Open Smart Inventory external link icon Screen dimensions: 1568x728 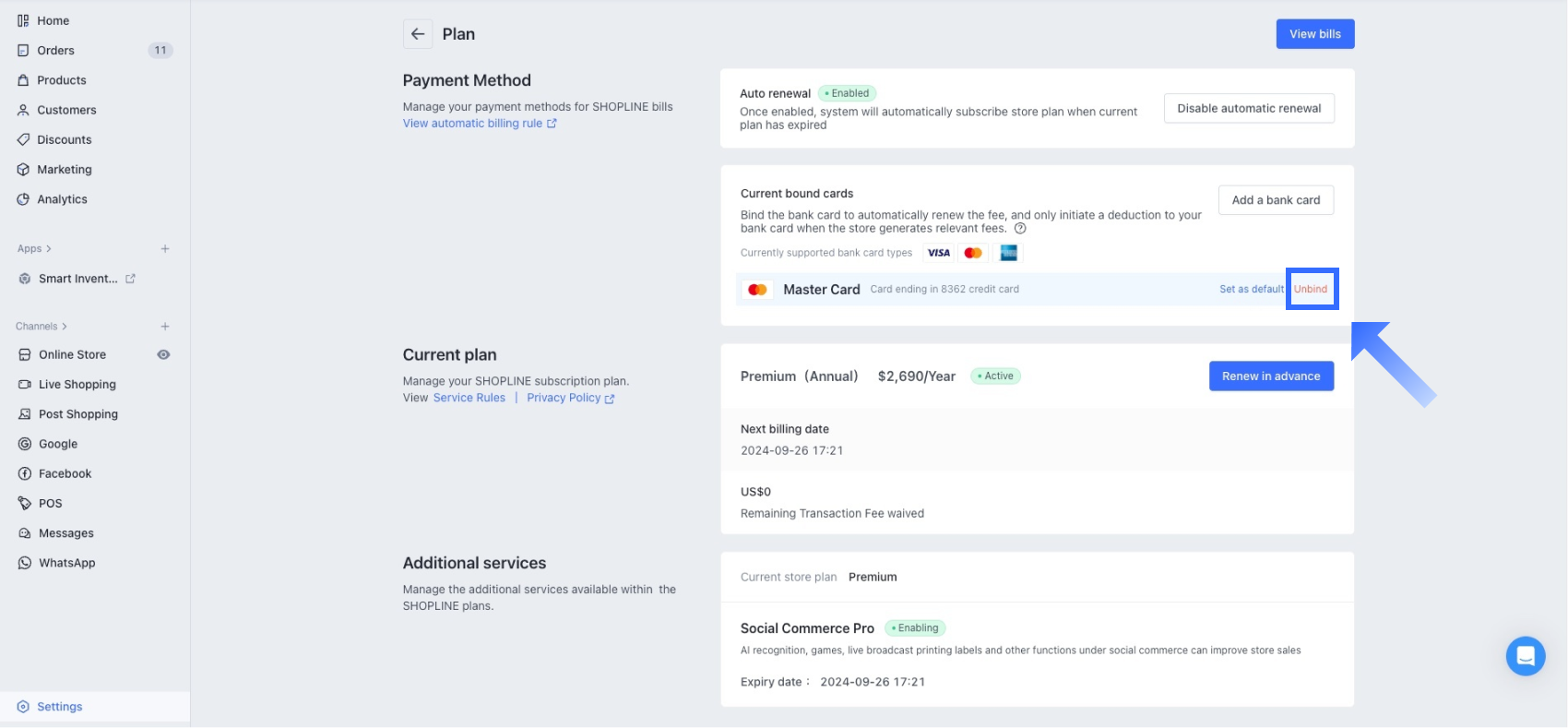(x=131, y=279)
